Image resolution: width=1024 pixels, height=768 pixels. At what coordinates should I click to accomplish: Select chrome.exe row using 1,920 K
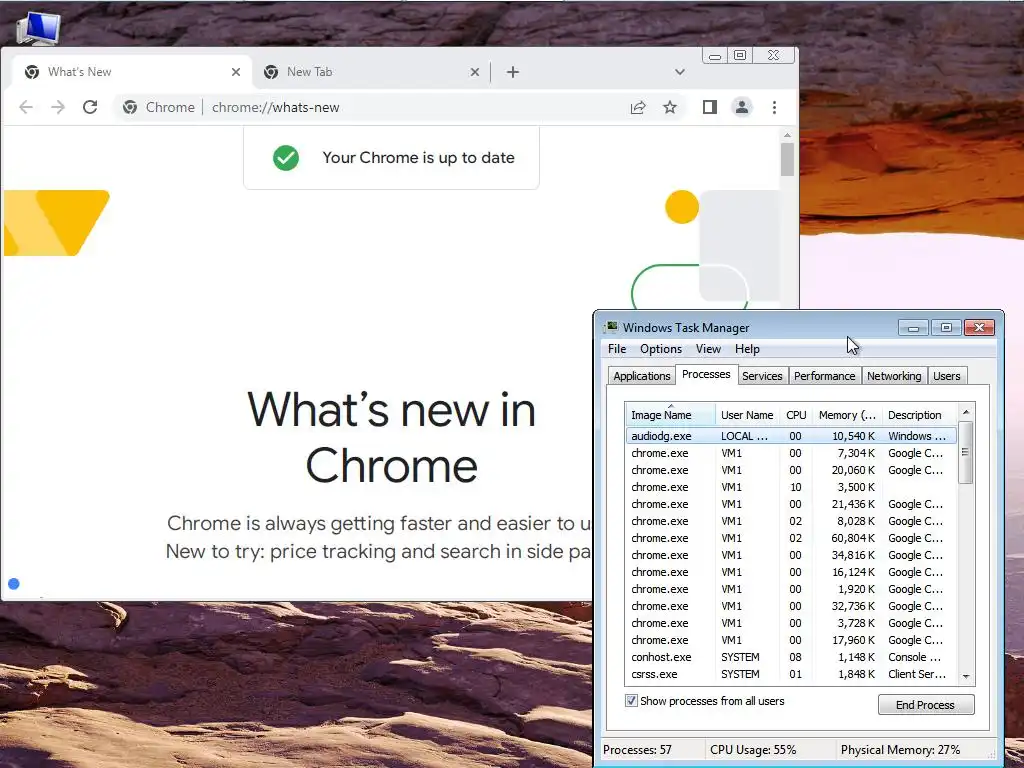click(x=791, y=589)
